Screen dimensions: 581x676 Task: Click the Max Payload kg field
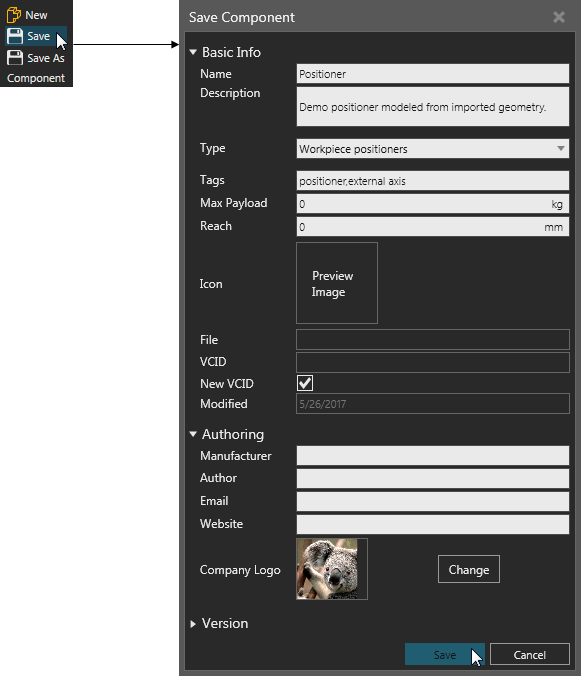click(433, 203)
